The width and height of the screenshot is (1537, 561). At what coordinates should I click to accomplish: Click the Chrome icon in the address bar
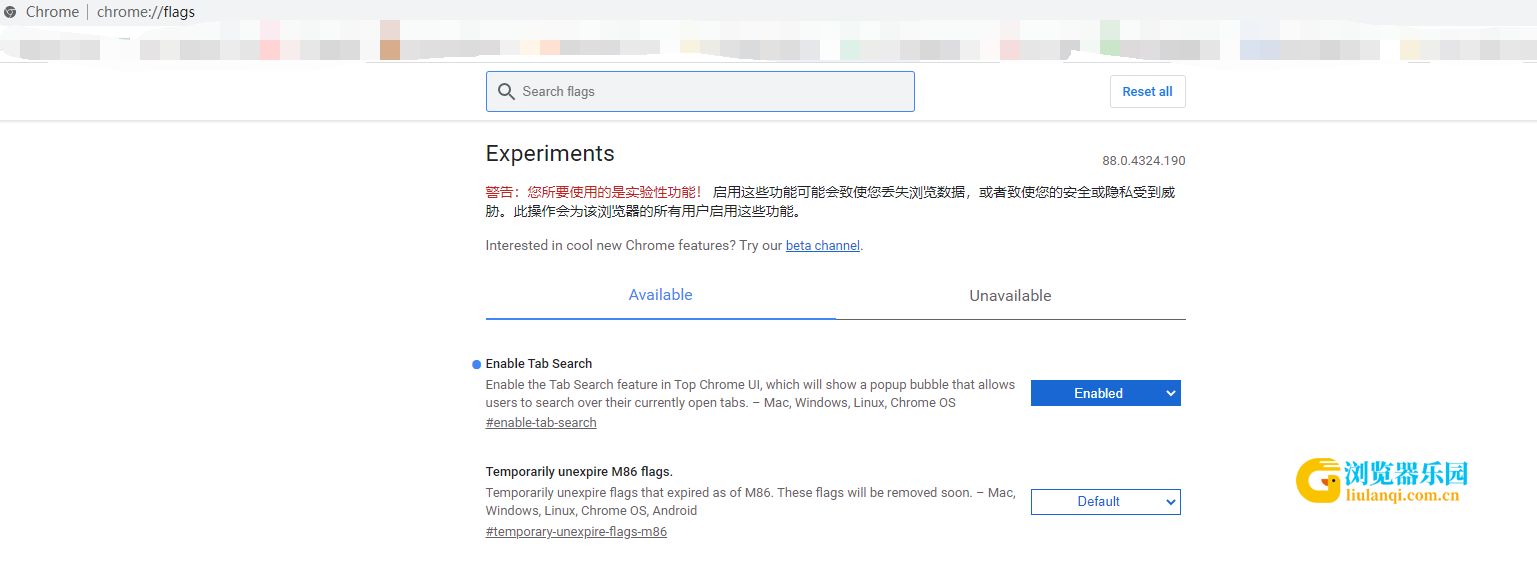[x=10, y=12]
